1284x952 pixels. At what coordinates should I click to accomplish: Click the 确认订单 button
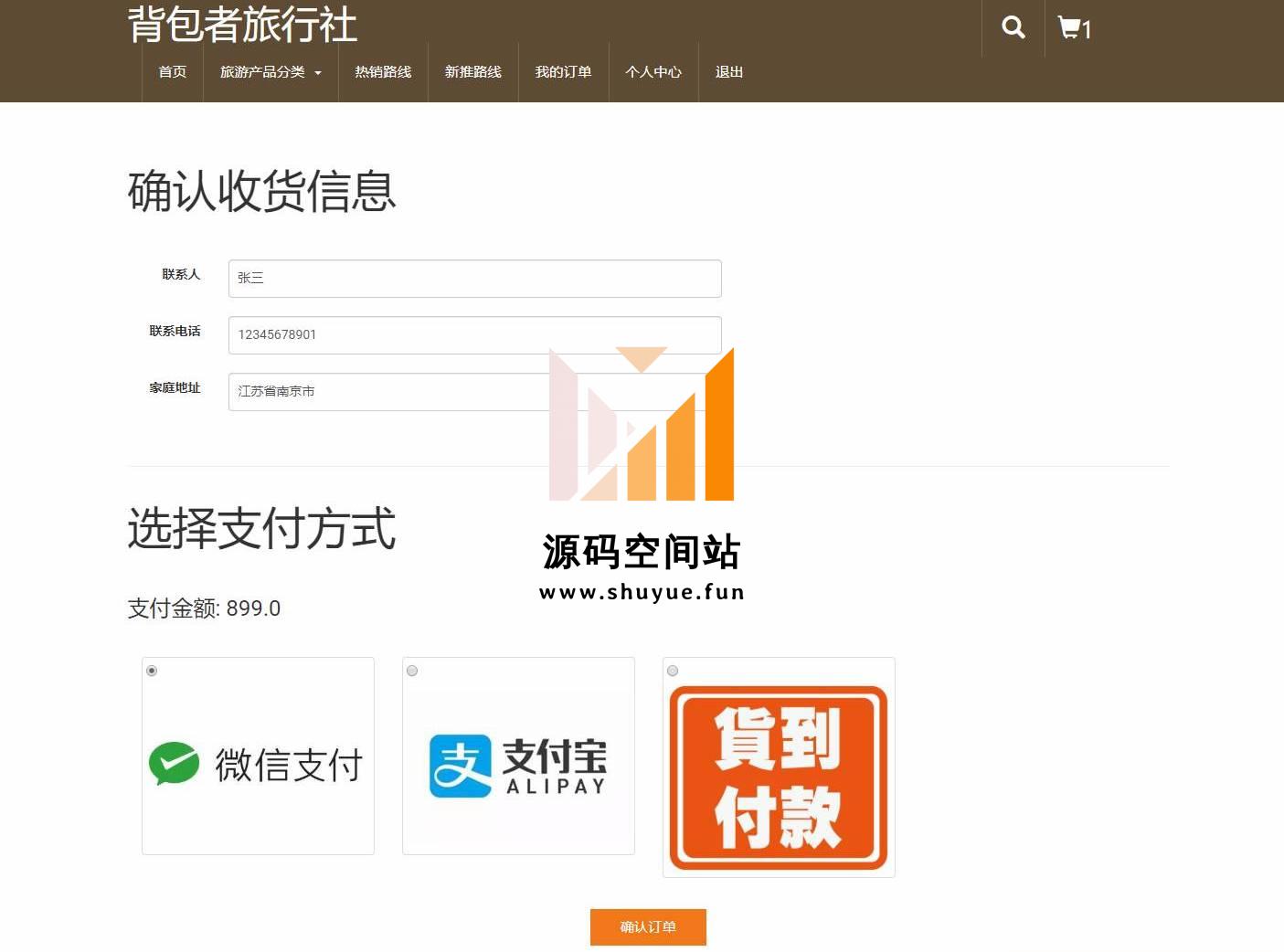(648, 926)
